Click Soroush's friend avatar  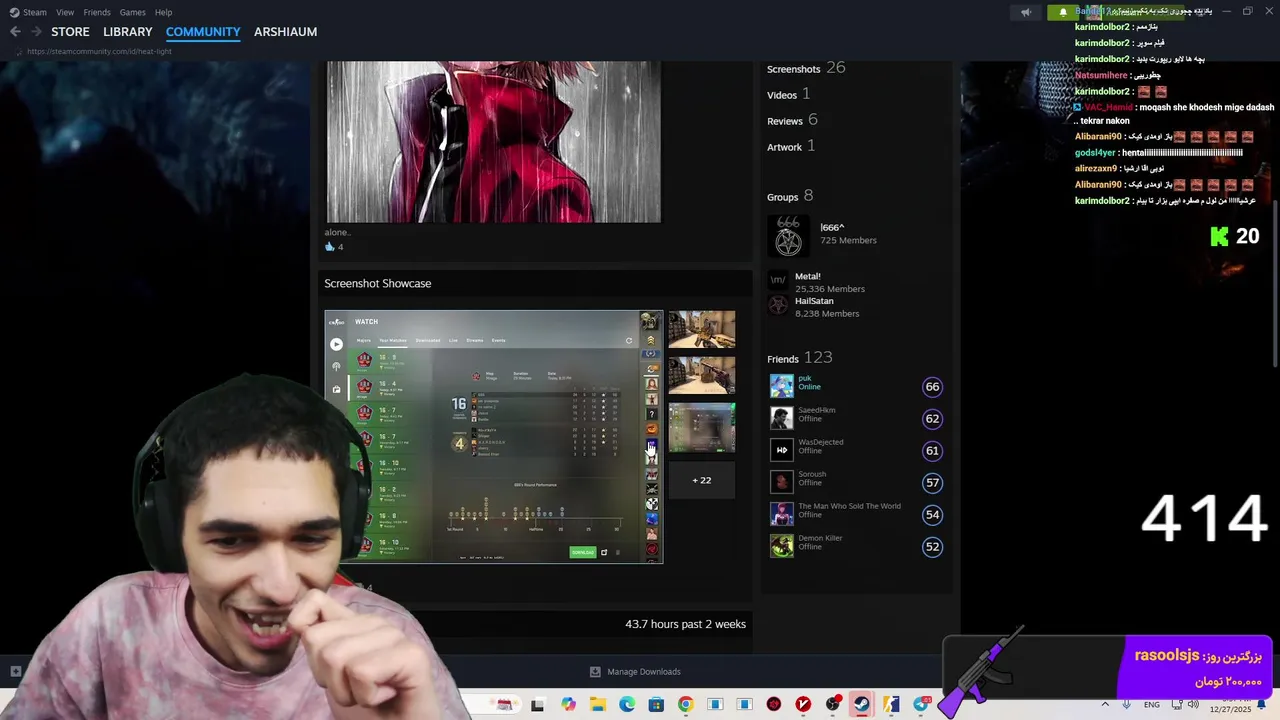pyautogui.click(x=781, y=482)
